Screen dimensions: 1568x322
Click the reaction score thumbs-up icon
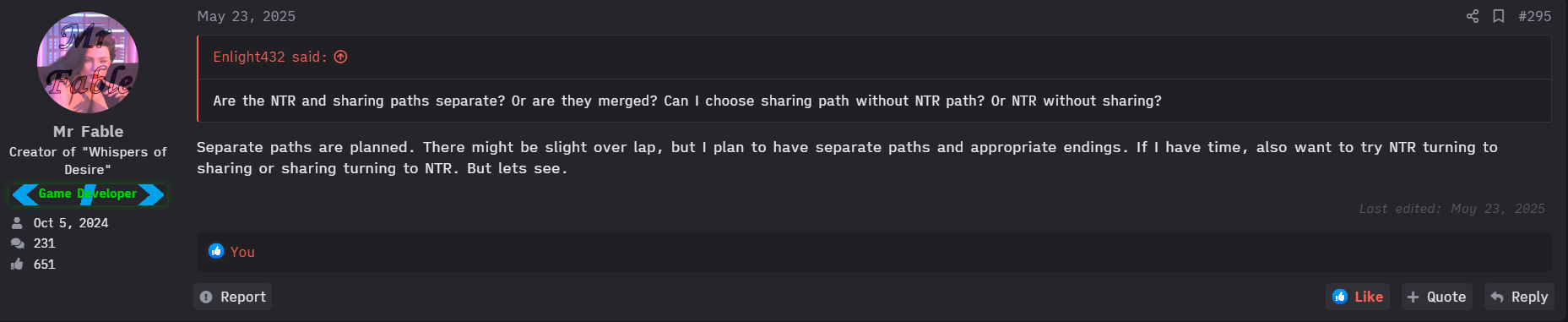17,265
